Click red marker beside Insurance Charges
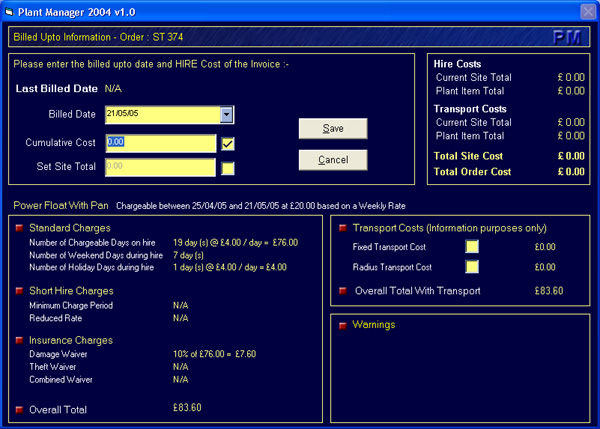The width and height of the screenshot is (600, 429). 19,340
